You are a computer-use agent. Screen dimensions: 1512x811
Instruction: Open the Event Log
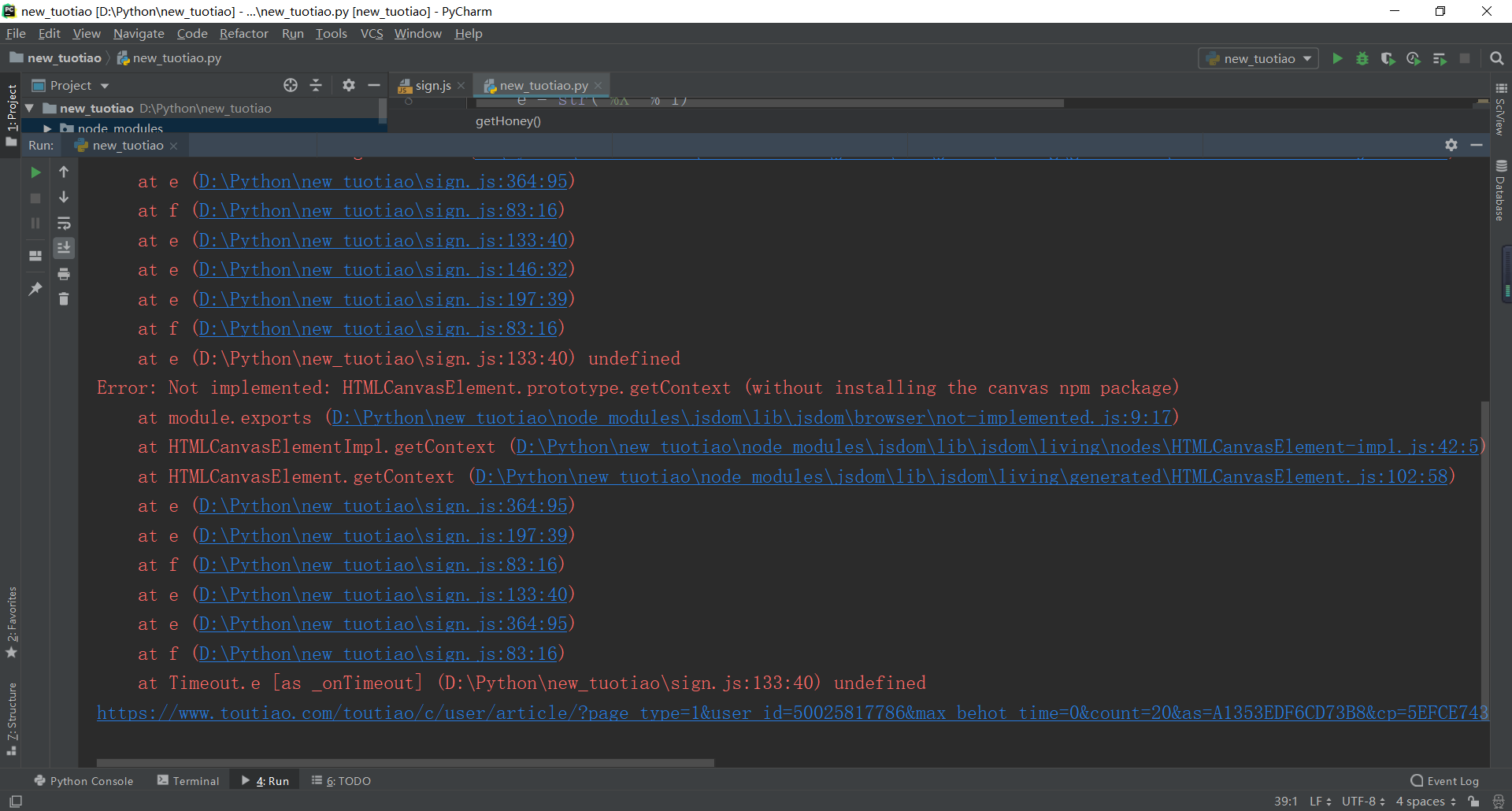[x=1444, y=780]
